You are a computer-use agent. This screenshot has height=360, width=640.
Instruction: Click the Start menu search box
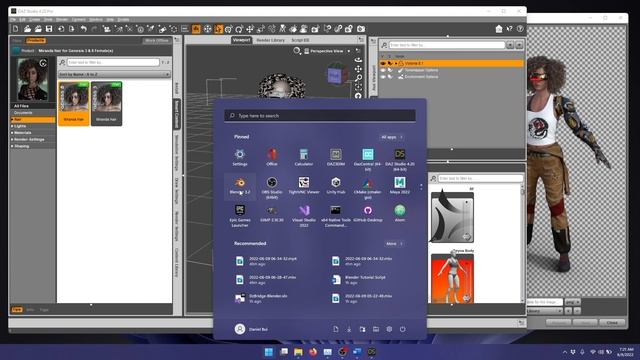(x=320, y=116)
